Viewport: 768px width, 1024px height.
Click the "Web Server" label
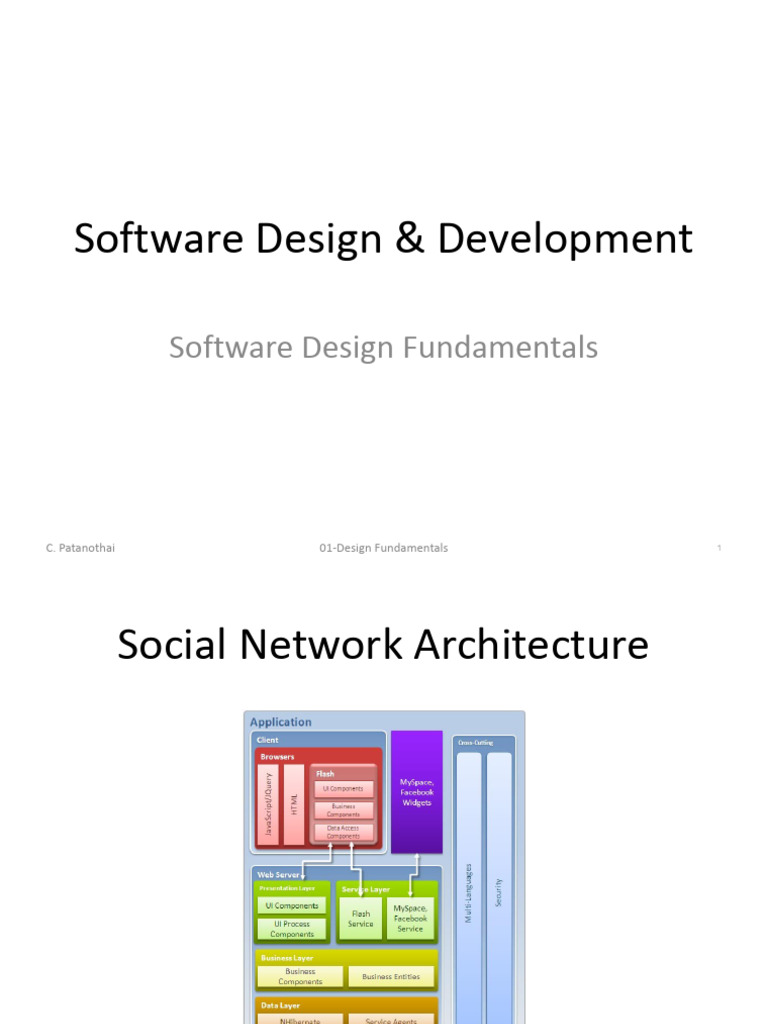point(278,874)
